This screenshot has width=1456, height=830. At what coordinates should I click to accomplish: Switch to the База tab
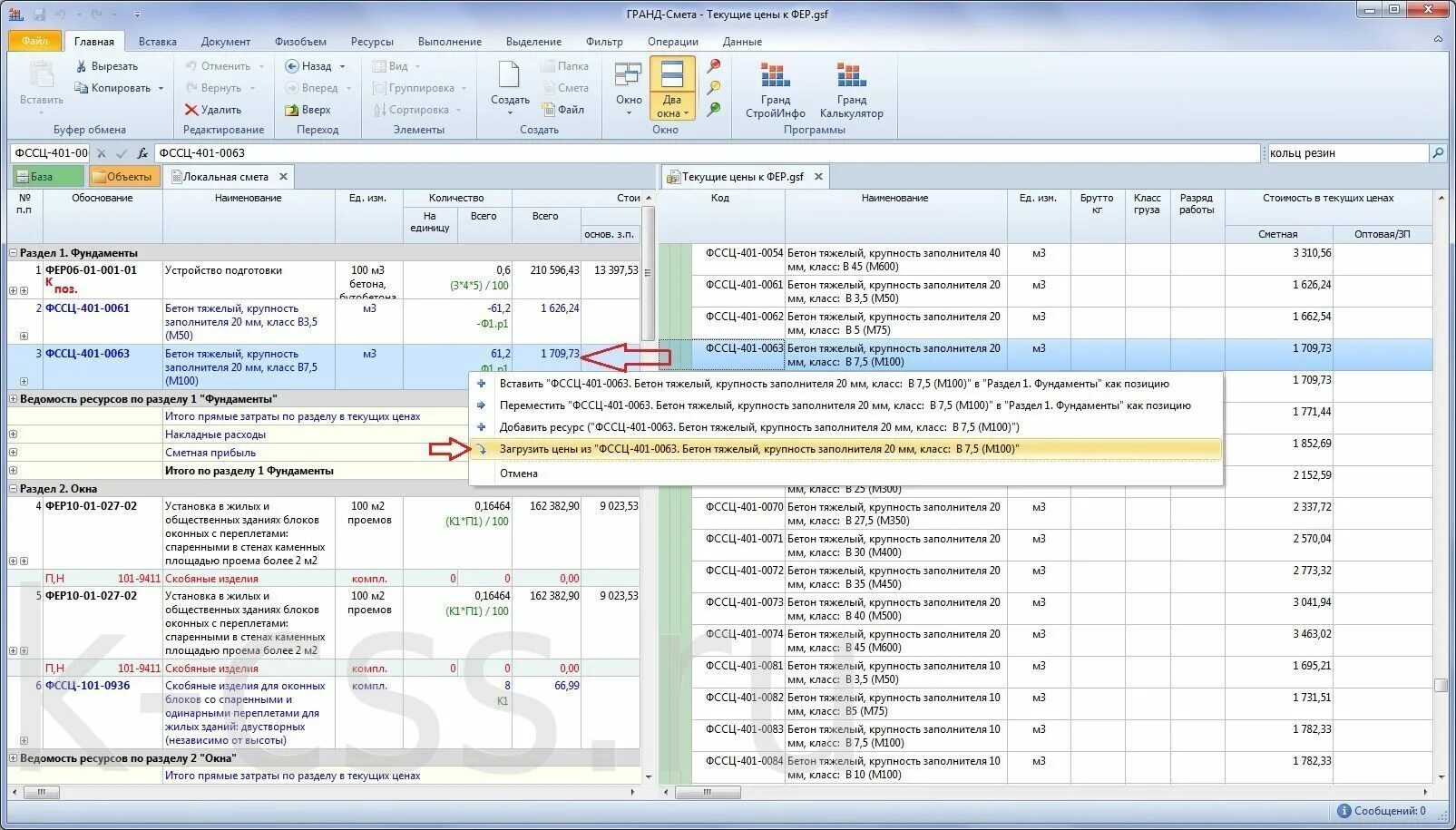tap(47, 177)
